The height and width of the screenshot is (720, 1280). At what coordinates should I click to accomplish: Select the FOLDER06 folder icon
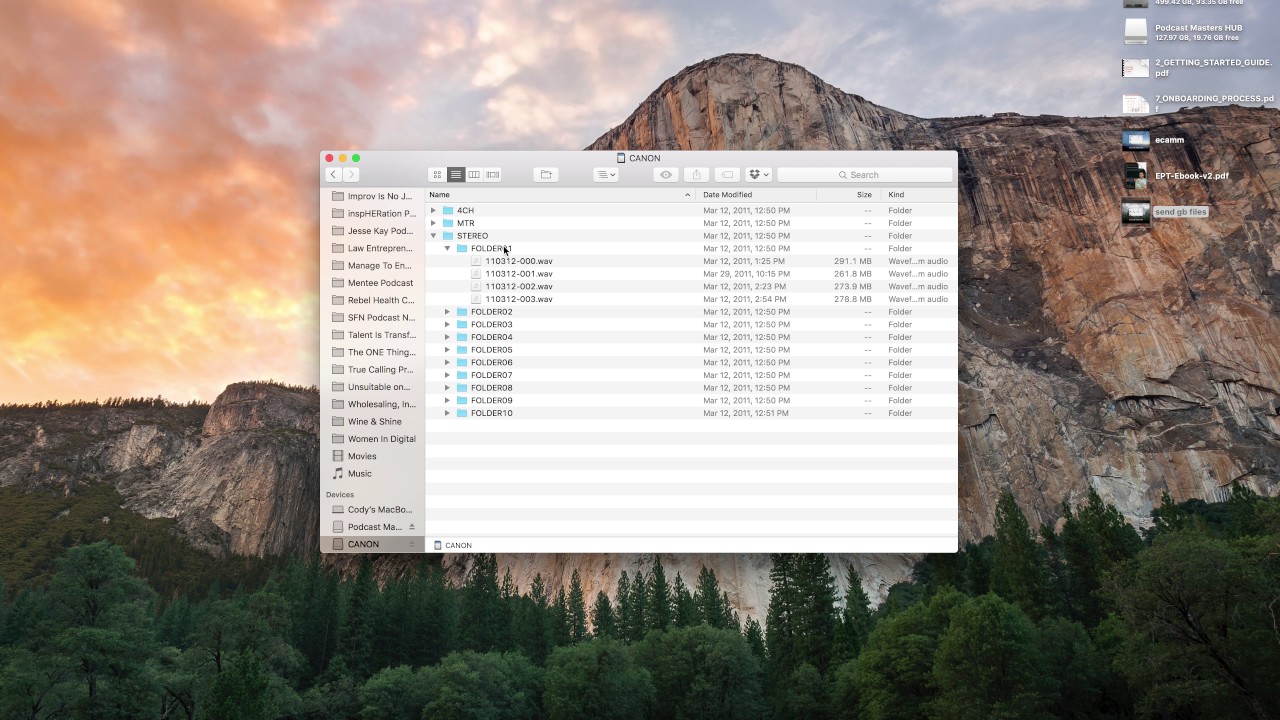point(462,363)
